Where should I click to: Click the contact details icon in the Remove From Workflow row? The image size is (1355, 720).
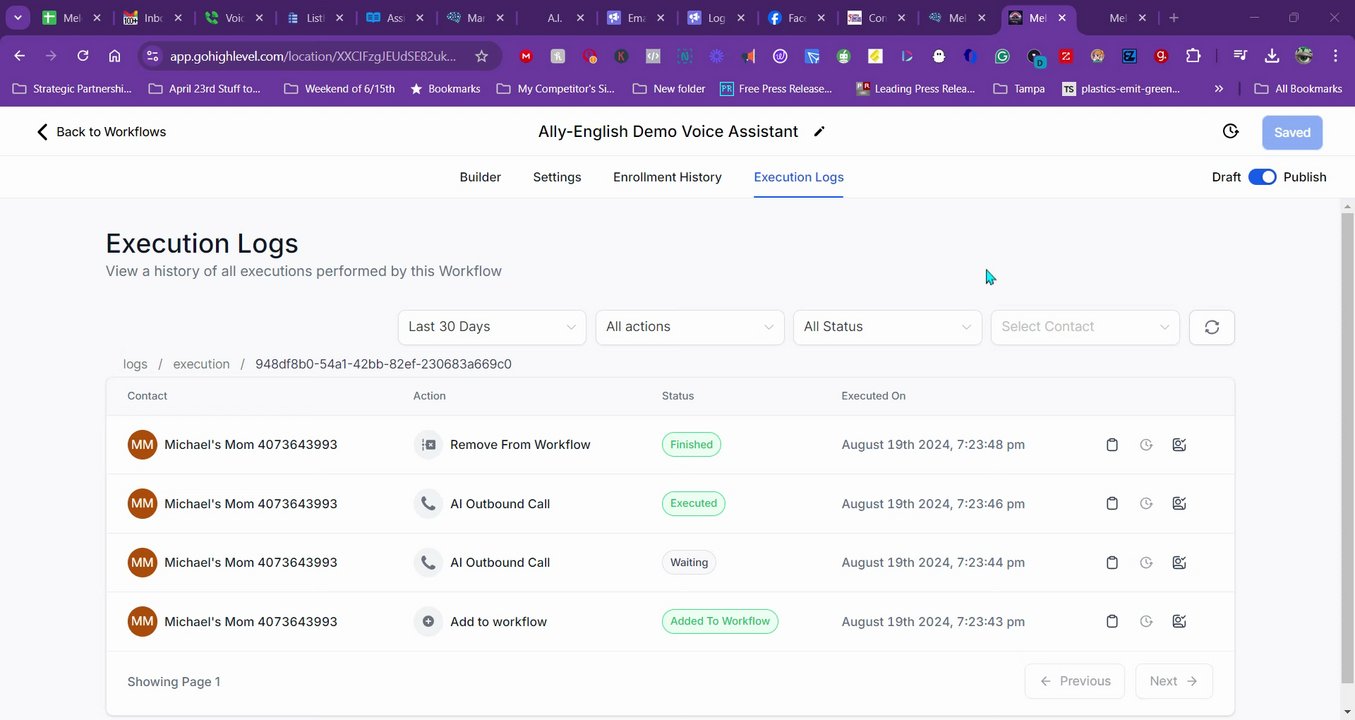1179,445
